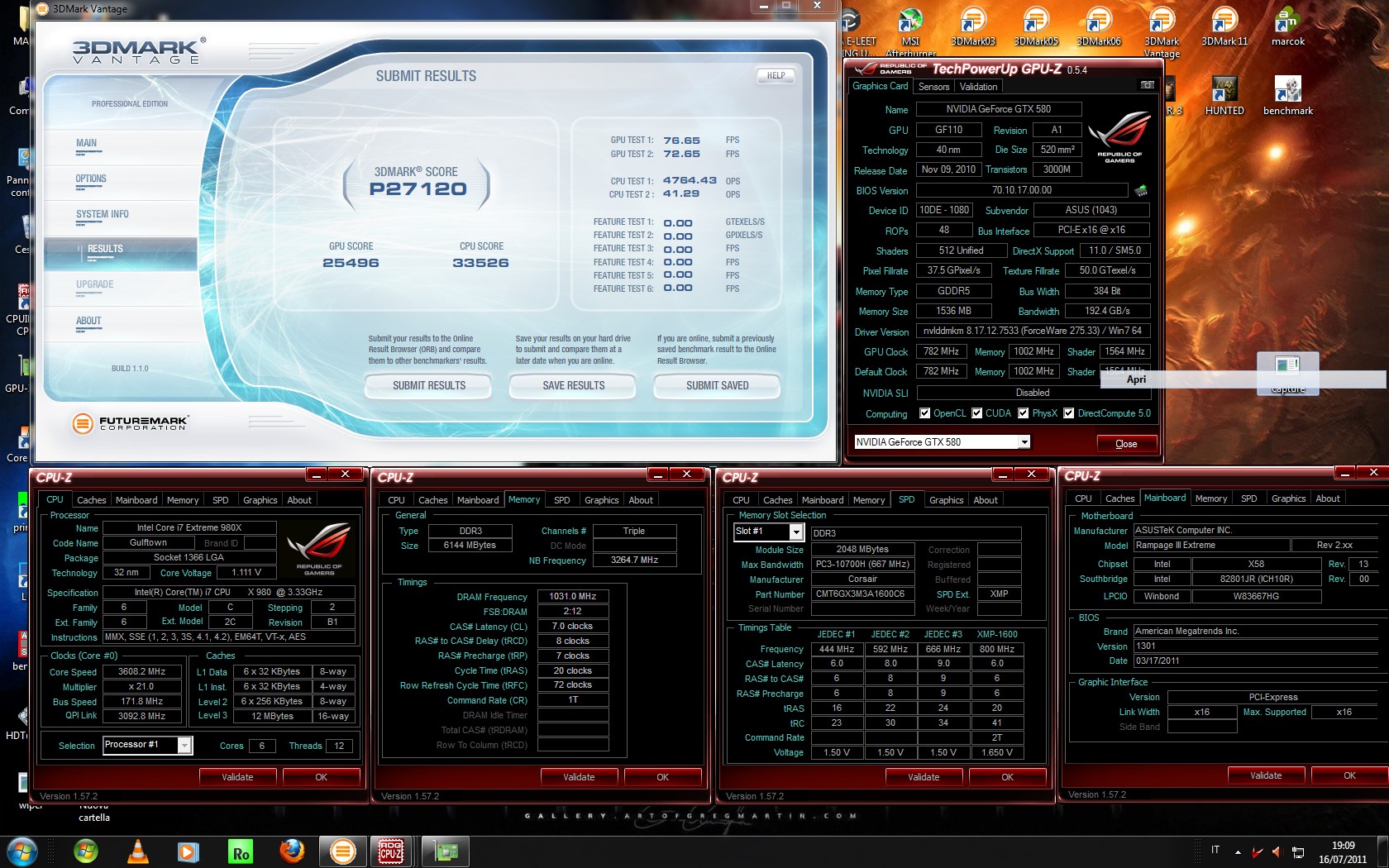
Task: Show hidden system tray icons
Action: coord(1238,851)
